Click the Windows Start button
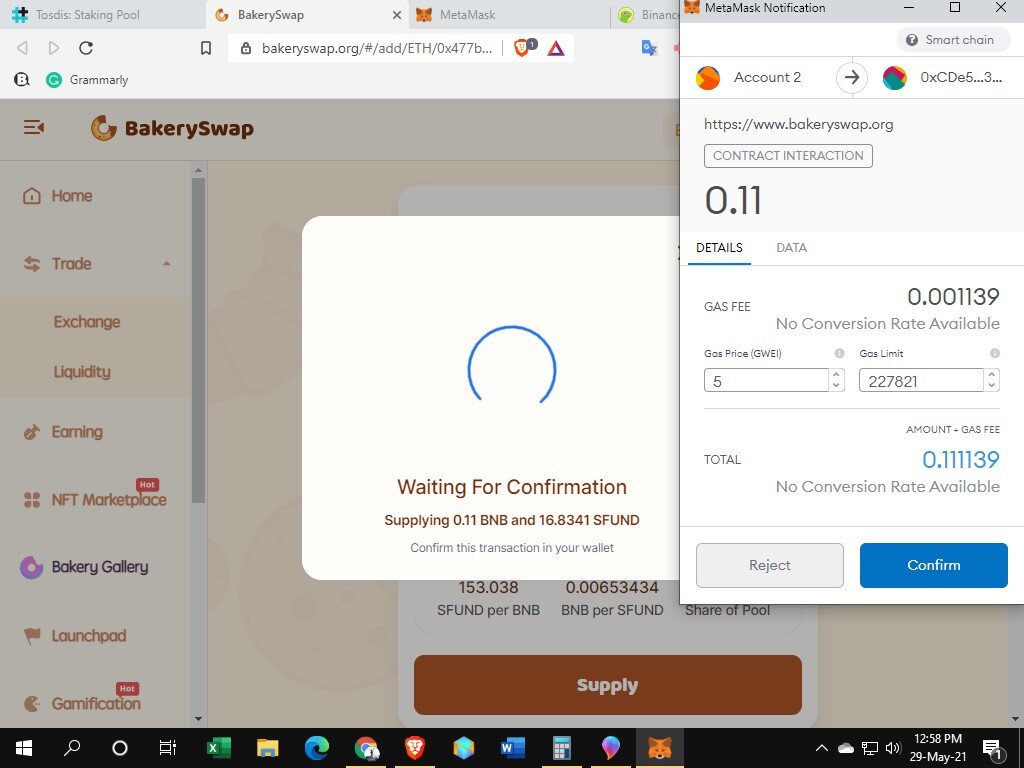 [24, 748]
